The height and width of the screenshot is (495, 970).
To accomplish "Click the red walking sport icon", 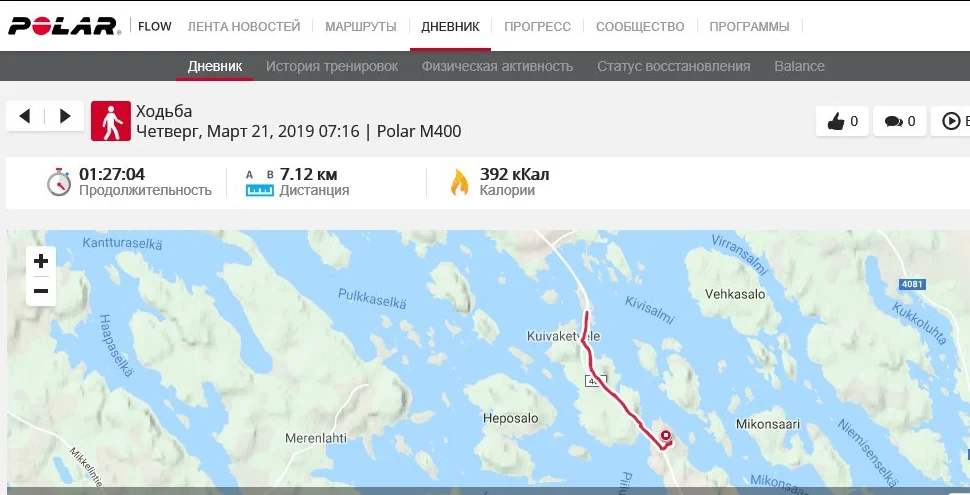I will point(111,121).
